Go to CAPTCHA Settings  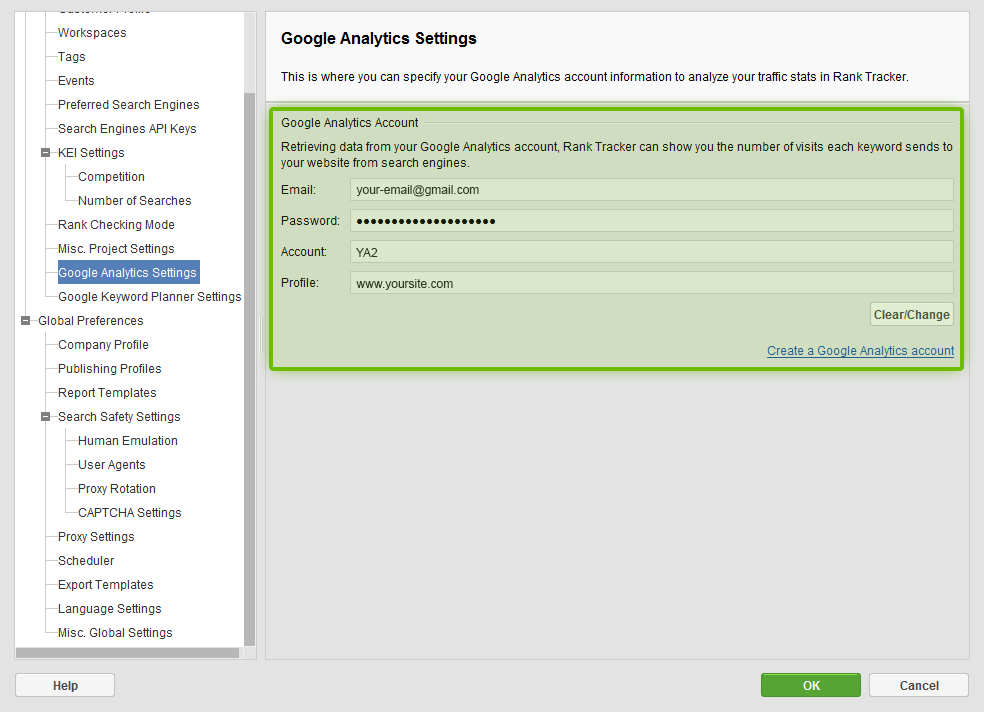pyautogui.click(x=129, y=513)
